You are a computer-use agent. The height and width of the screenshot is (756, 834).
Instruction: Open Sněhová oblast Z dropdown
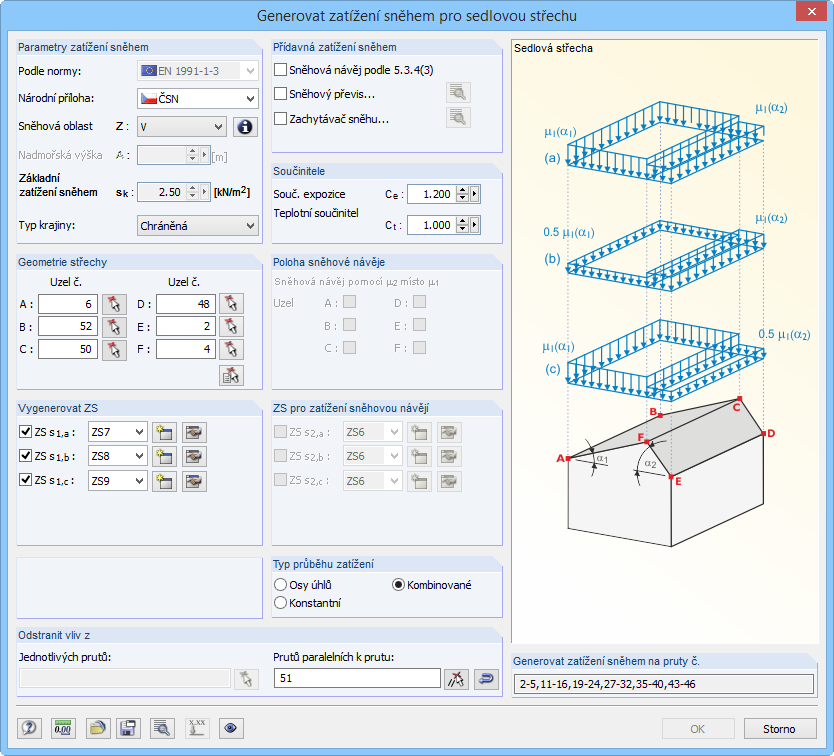point(182,127)
